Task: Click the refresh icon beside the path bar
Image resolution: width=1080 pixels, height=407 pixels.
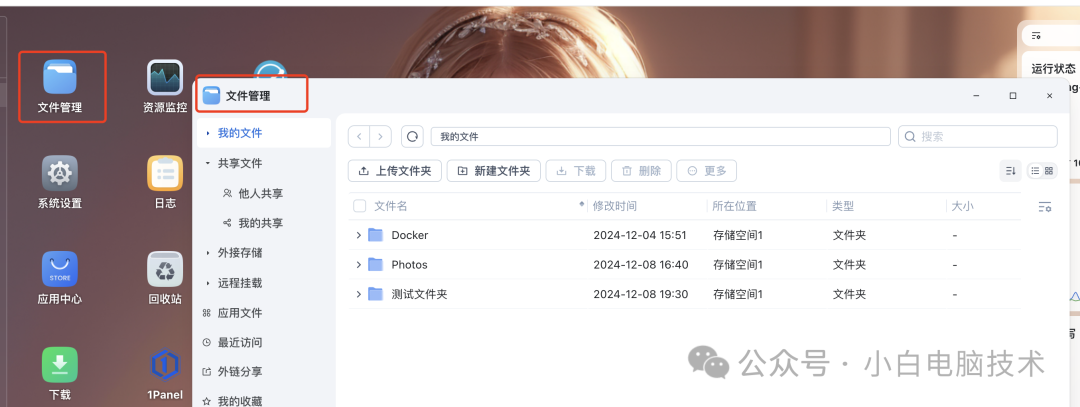Action: (x=413, y=136)
